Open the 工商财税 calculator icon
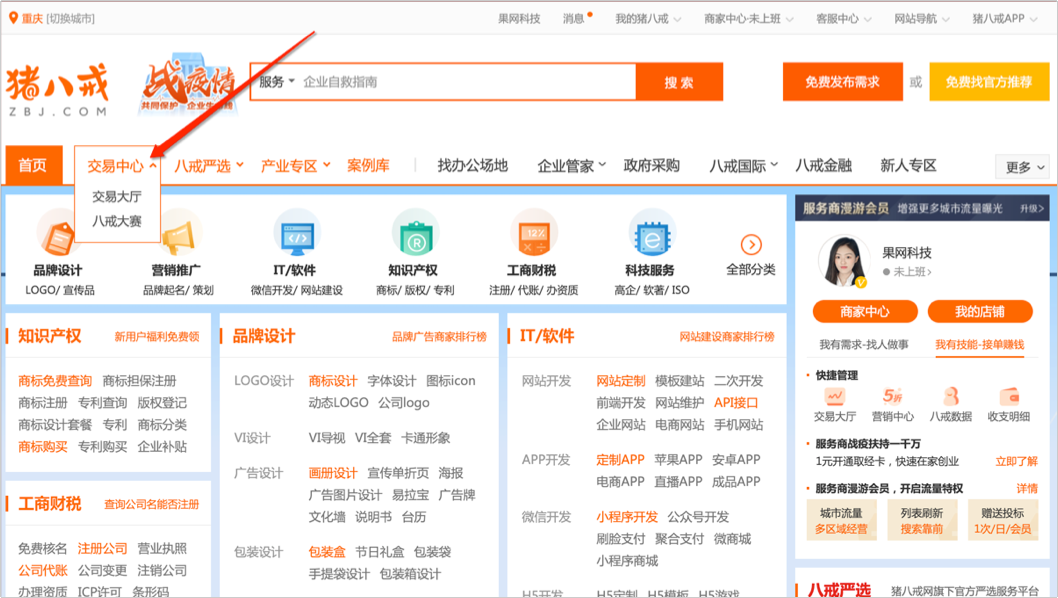The height and width of the screenshot is (598, 1058). [533, 234]
